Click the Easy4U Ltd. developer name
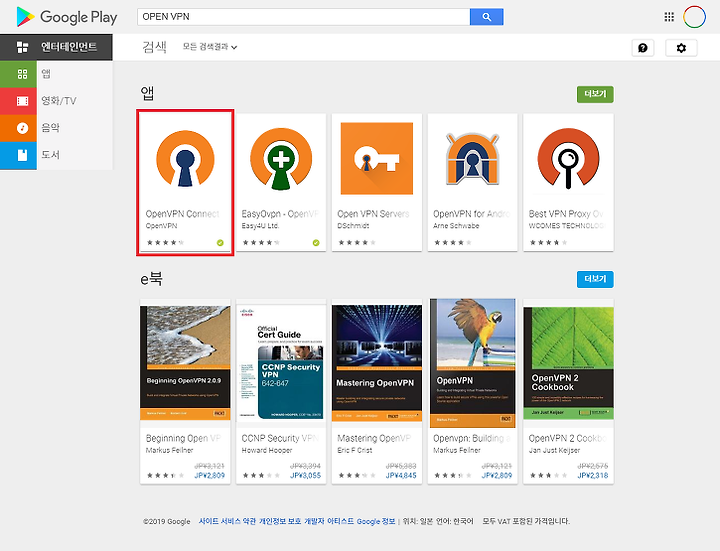This screenshot has width=720, height=551. [260, 226]
